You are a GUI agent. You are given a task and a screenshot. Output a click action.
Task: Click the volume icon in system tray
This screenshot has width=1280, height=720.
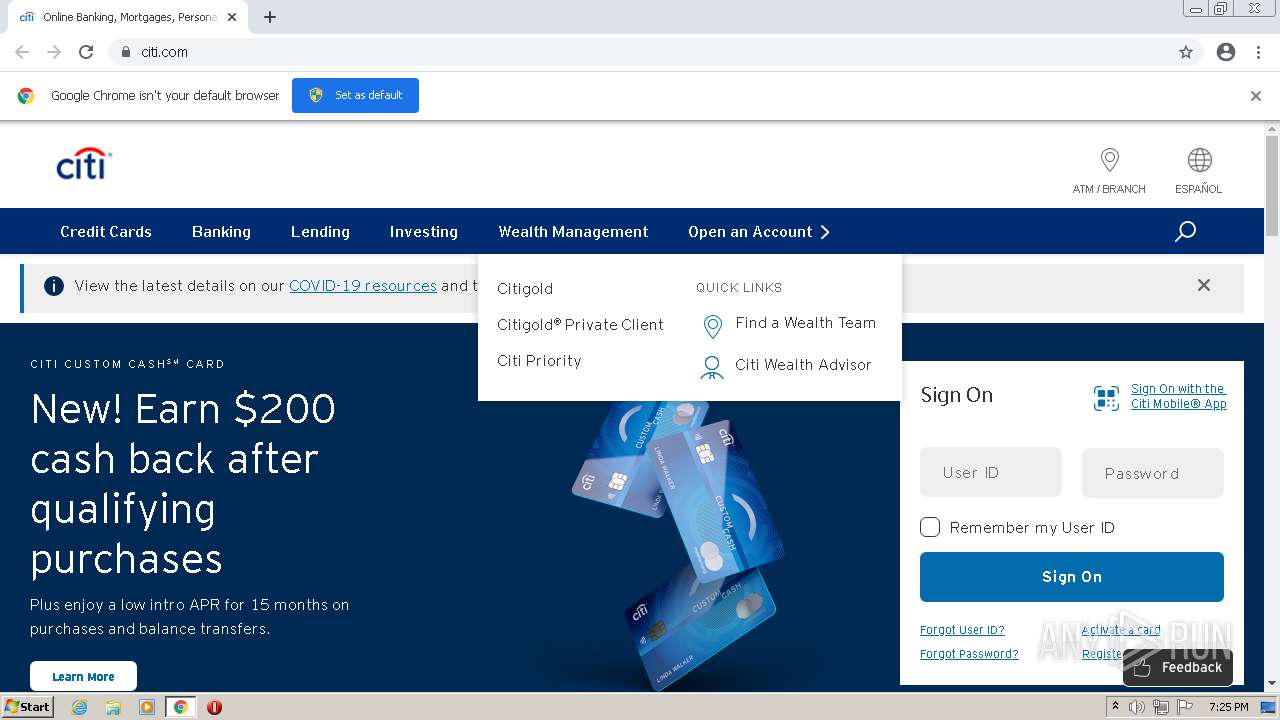click(x=1136, y=707)
